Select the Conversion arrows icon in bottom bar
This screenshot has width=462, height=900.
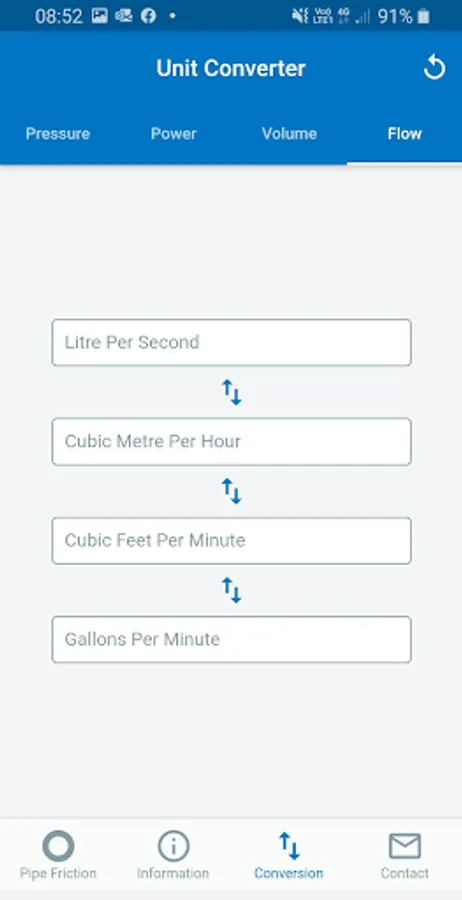(x=289, y=846)
